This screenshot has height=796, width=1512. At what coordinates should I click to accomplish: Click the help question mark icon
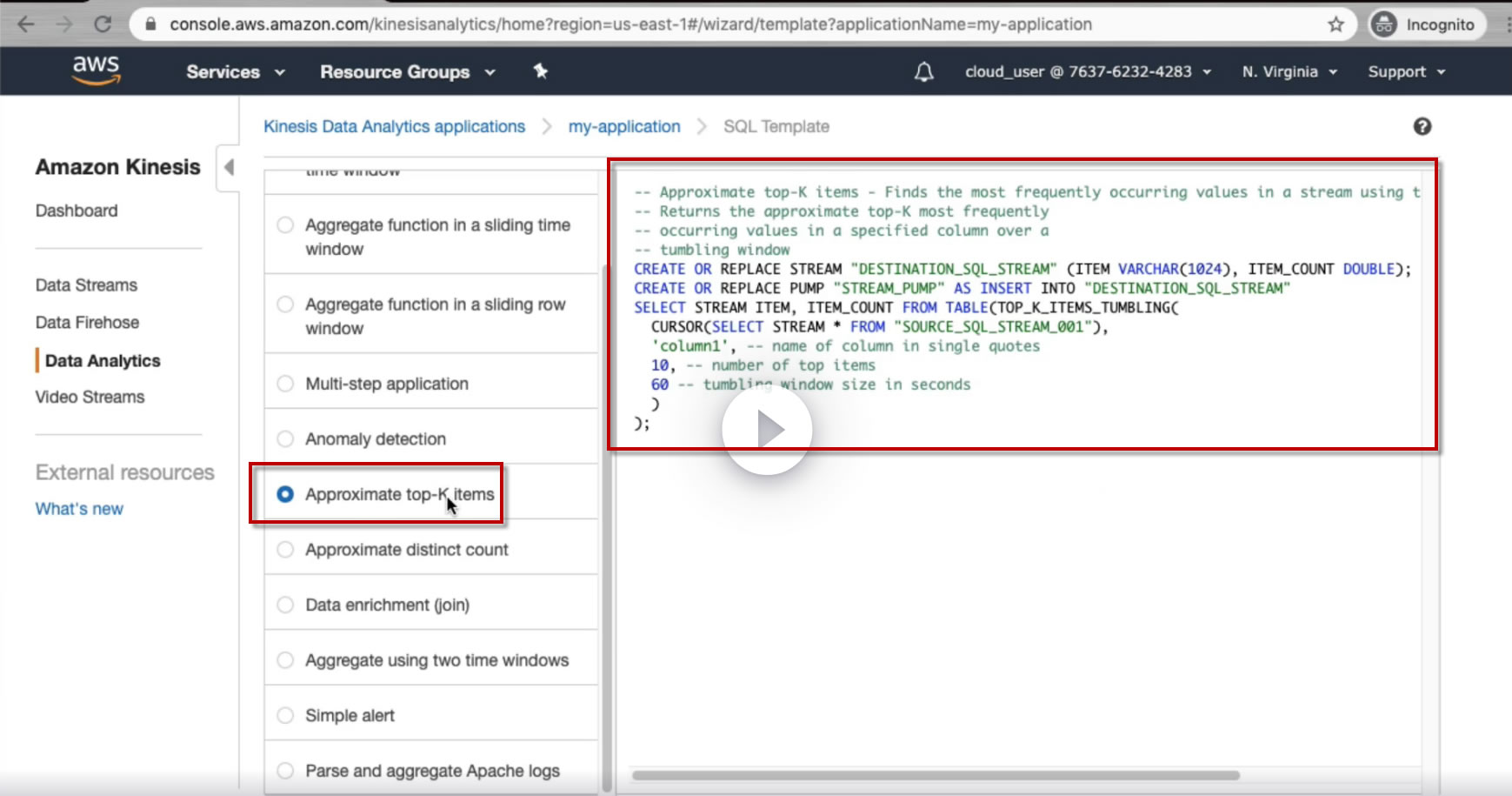tap(1422, 127)
